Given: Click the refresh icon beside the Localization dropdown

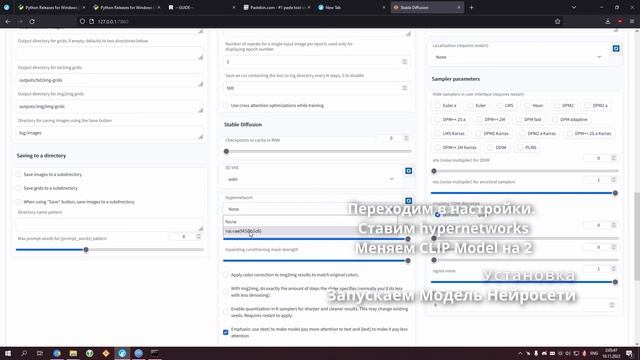Looking at the screenshot, I should [x=616, y=49].
